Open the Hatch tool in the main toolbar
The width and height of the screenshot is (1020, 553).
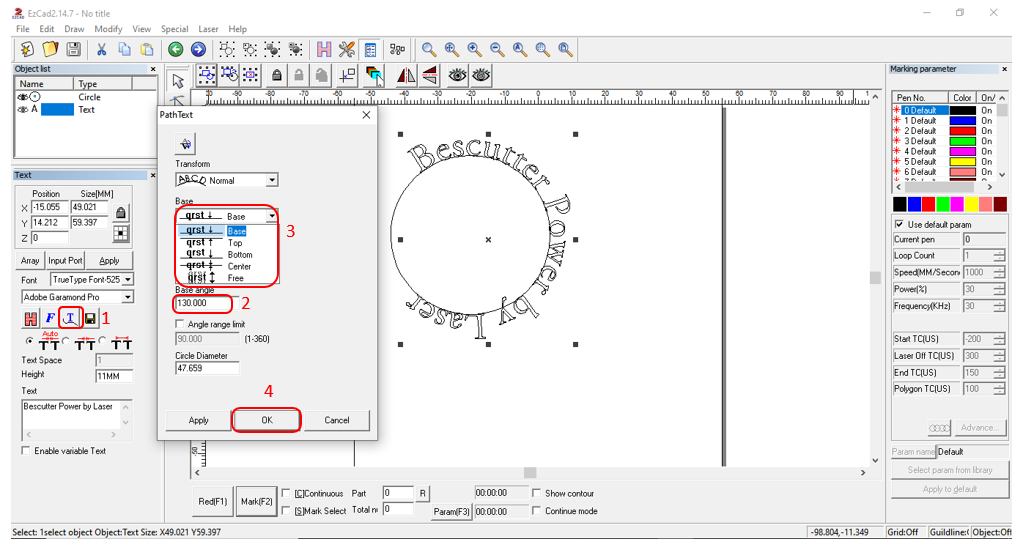tap(324, 49)
